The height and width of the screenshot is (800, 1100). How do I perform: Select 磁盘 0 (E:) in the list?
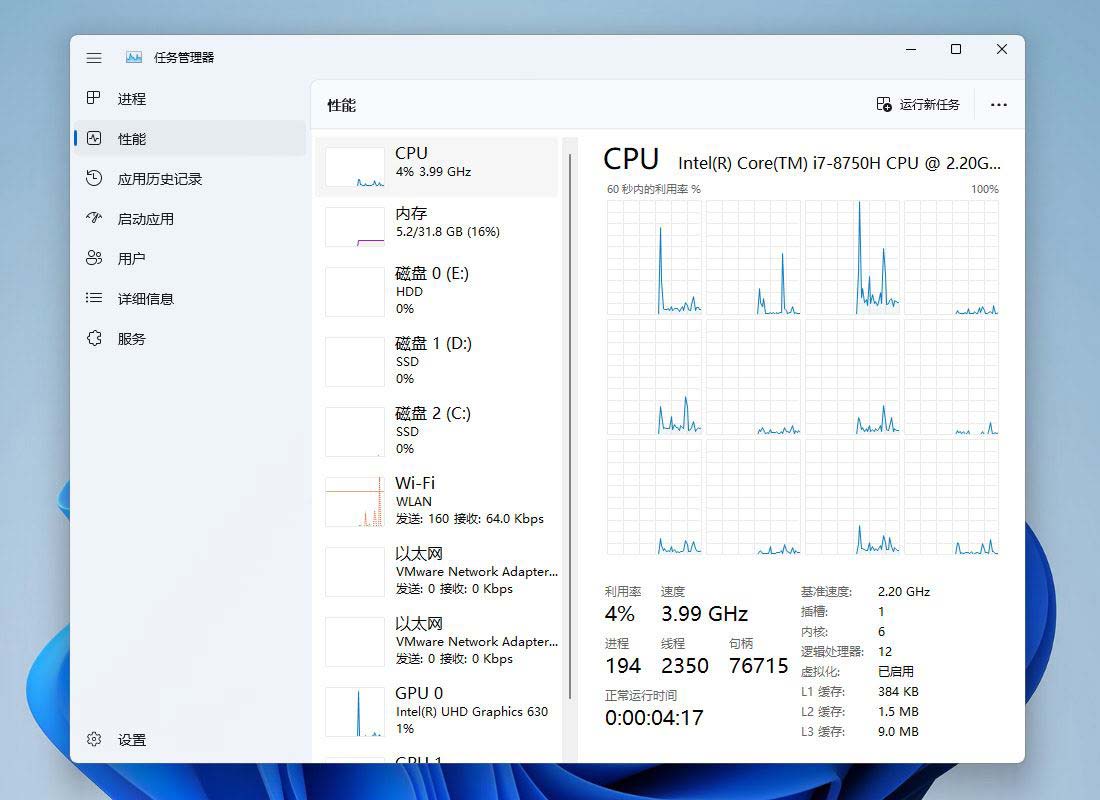(x=440, y=290)
